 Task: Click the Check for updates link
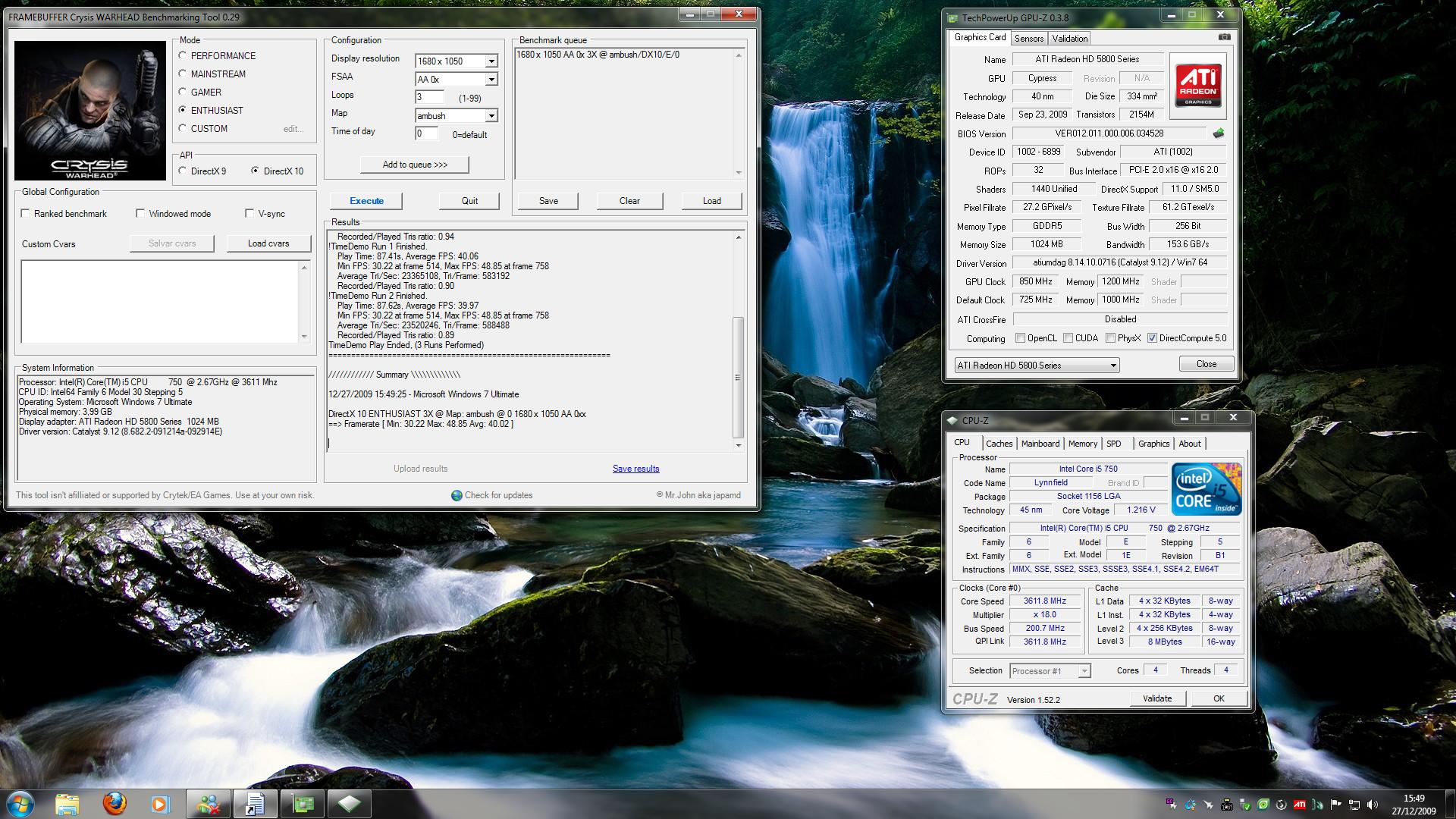click(x=498, y=495)
